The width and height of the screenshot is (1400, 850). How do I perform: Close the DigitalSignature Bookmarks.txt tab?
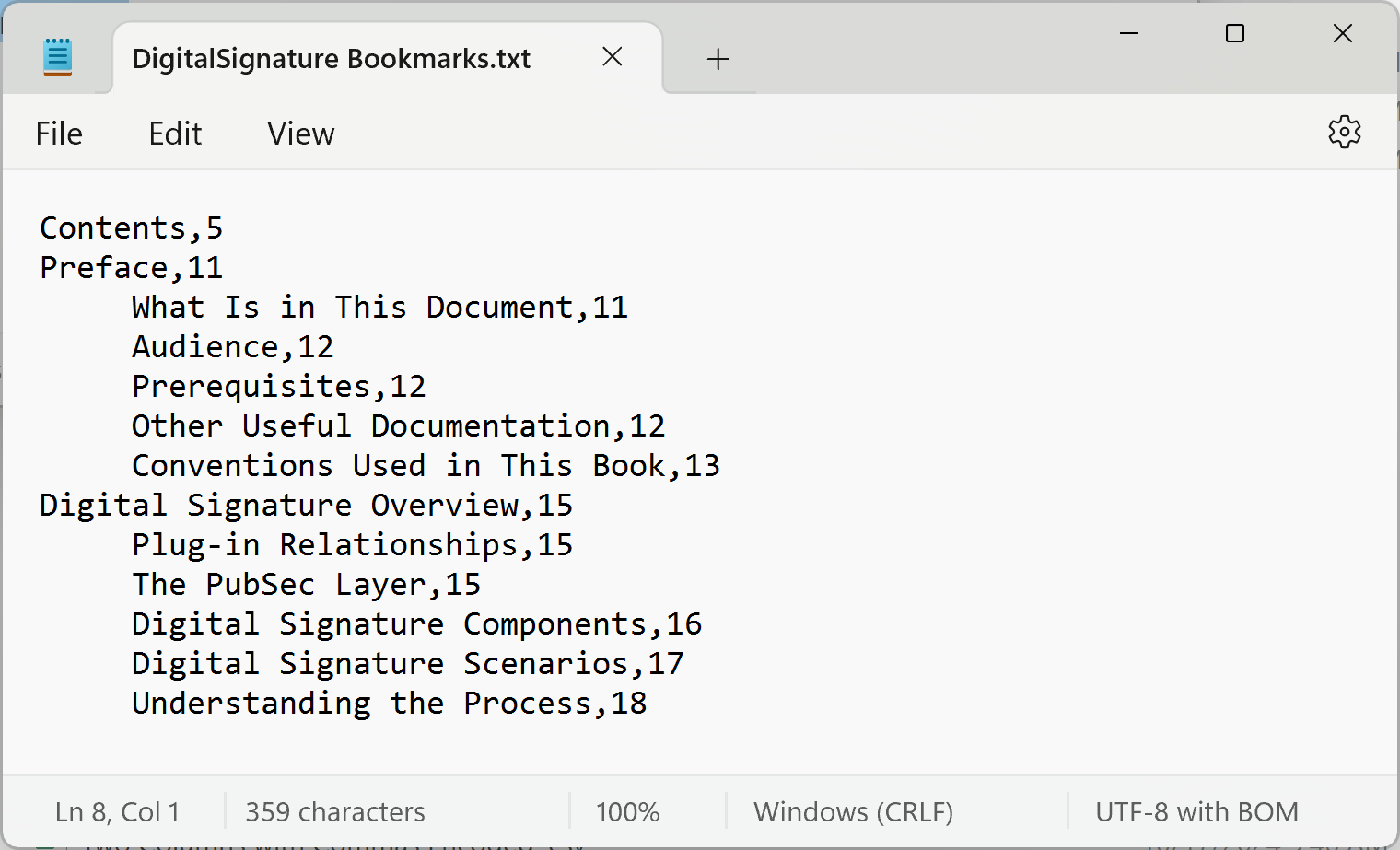[612, 57]
